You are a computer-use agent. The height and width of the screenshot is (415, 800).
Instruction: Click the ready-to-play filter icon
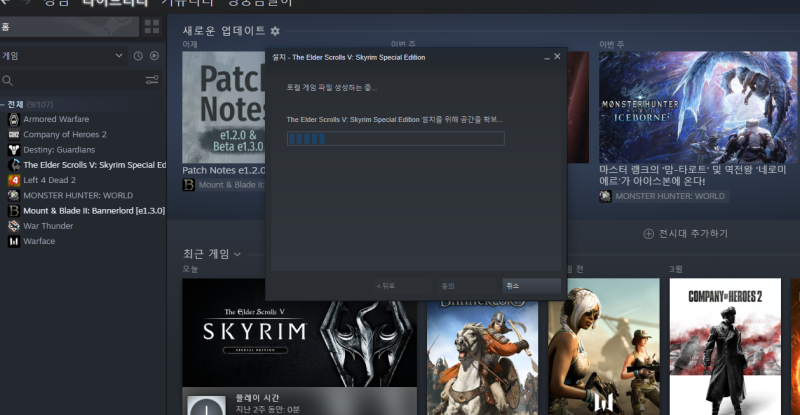(x=155, y=56)
